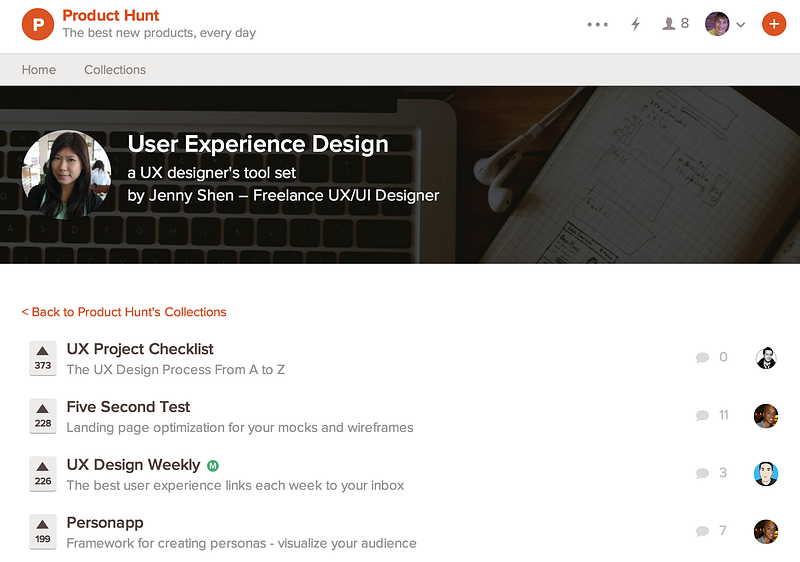Click the orange plus submit button
This screenshot has width=800, height=562.
pos(773,24)
